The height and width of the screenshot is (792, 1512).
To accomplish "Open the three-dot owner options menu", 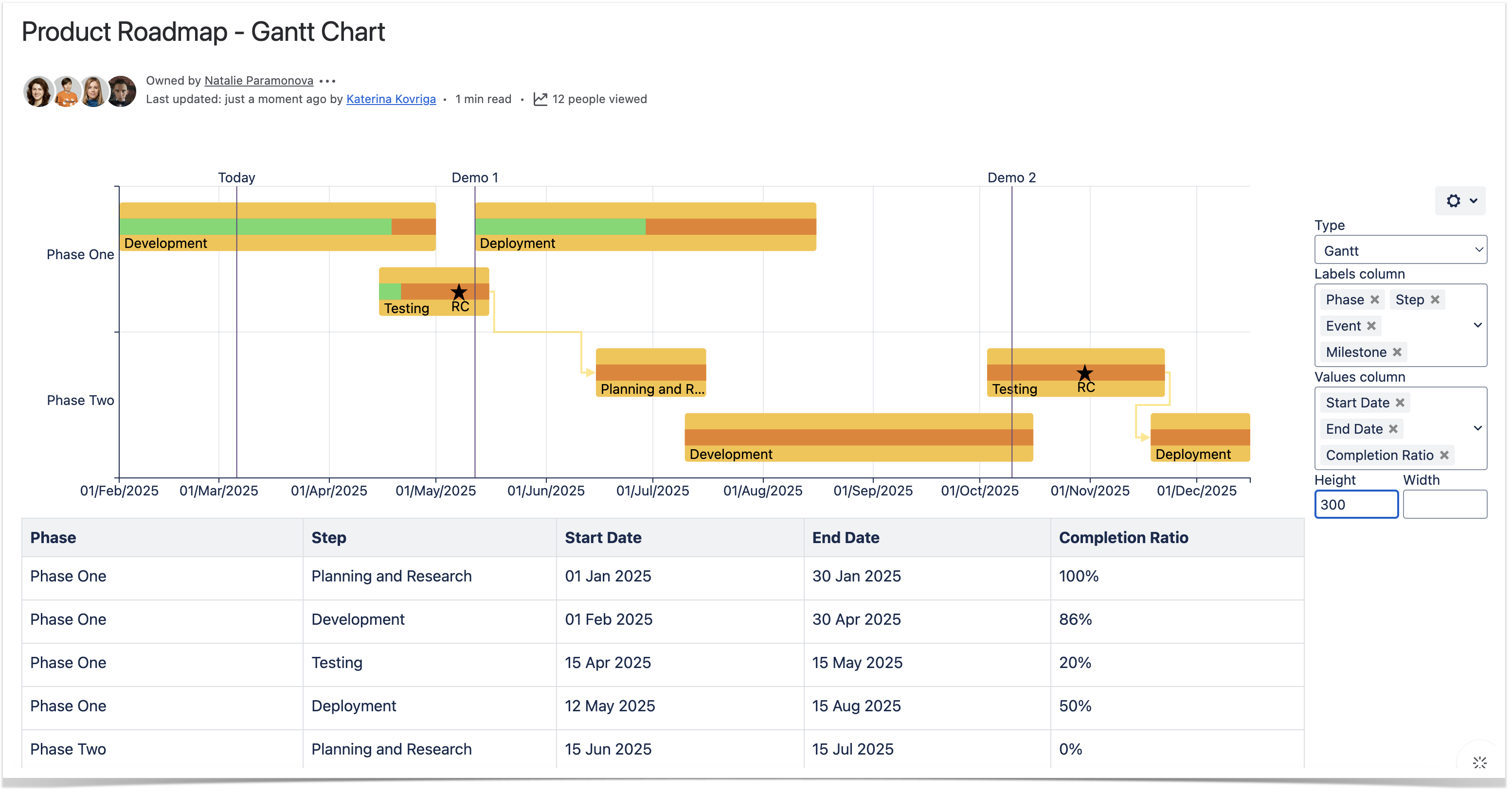I will click(x=327, y=81).
